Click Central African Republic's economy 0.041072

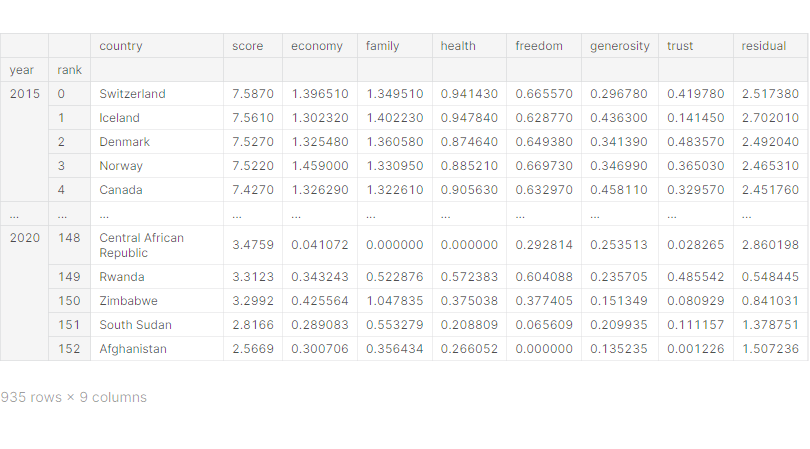(320, 245)
